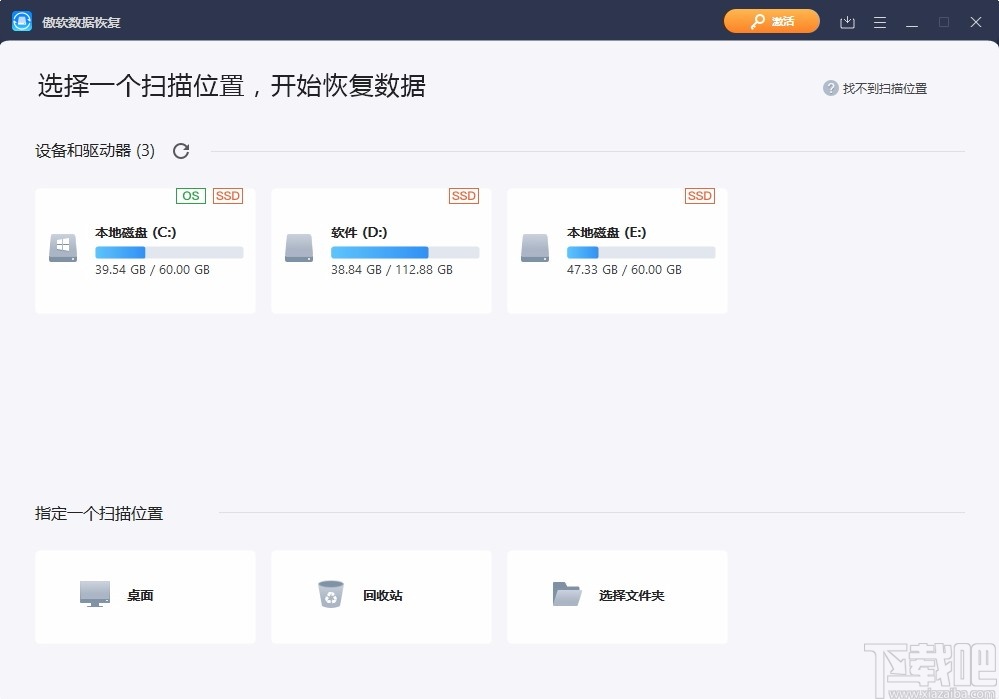Select the desktop monitor icon on 桌面 card
999x699 pixels.
pyautogui.click(x=95, y=593)
